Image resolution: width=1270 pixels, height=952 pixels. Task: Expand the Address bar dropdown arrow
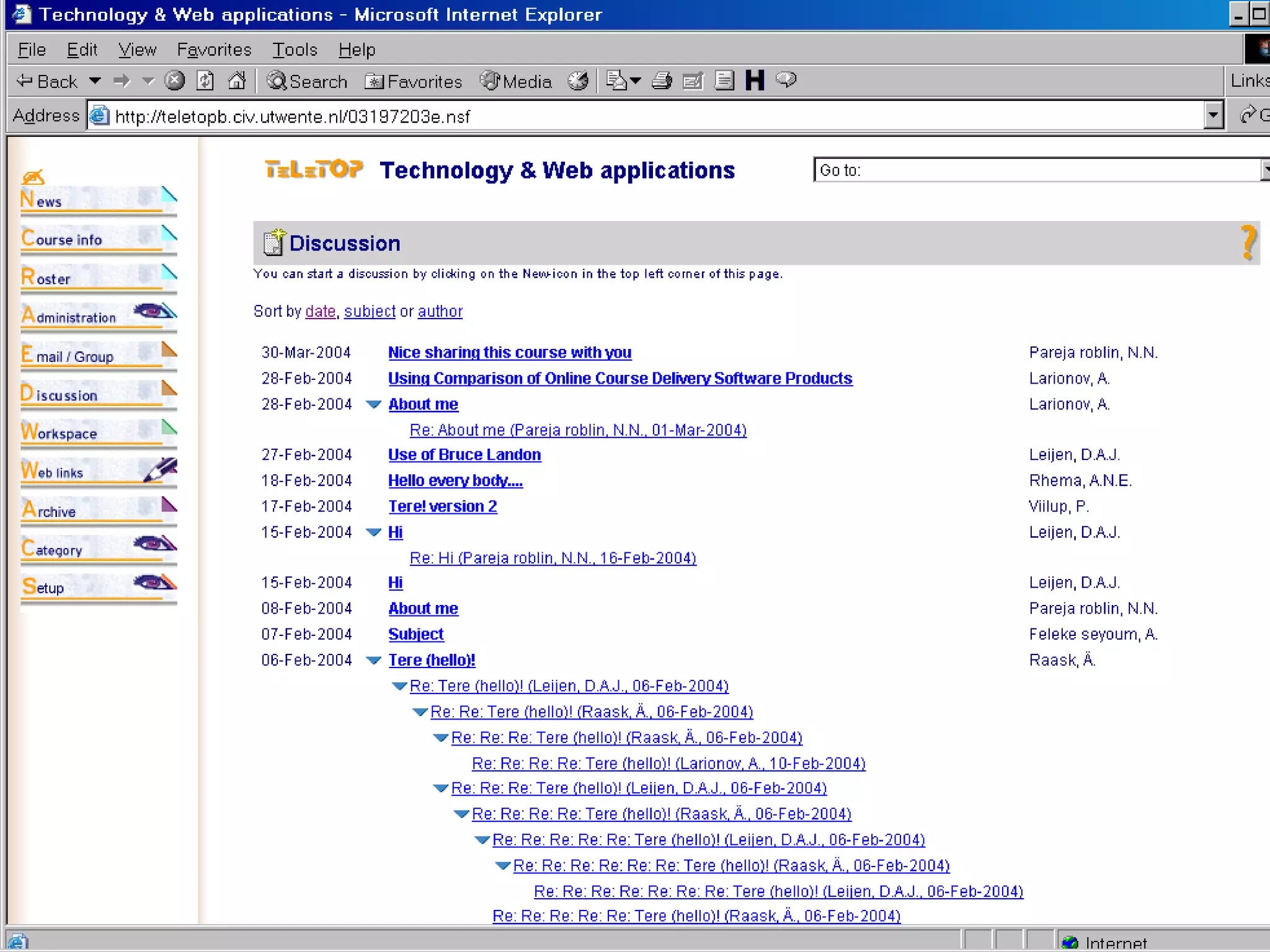1213,116
